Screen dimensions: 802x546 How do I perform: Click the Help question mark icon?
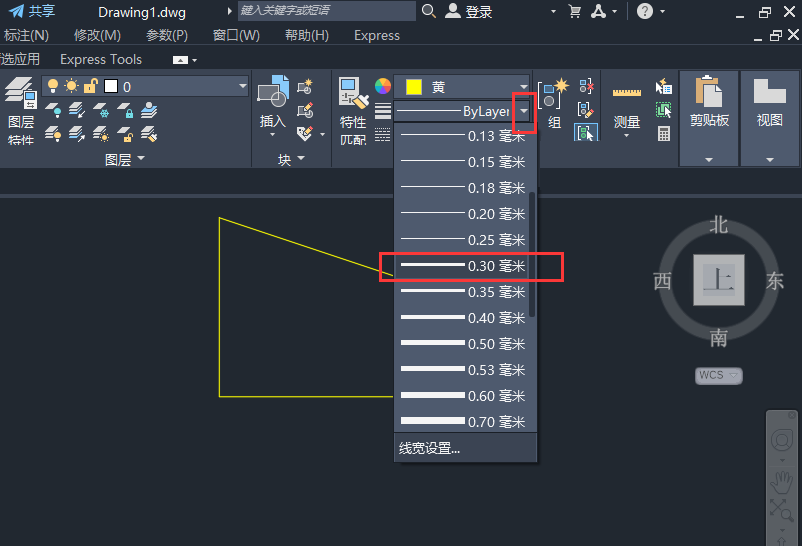pyautogui.click(x=644, y=11)
